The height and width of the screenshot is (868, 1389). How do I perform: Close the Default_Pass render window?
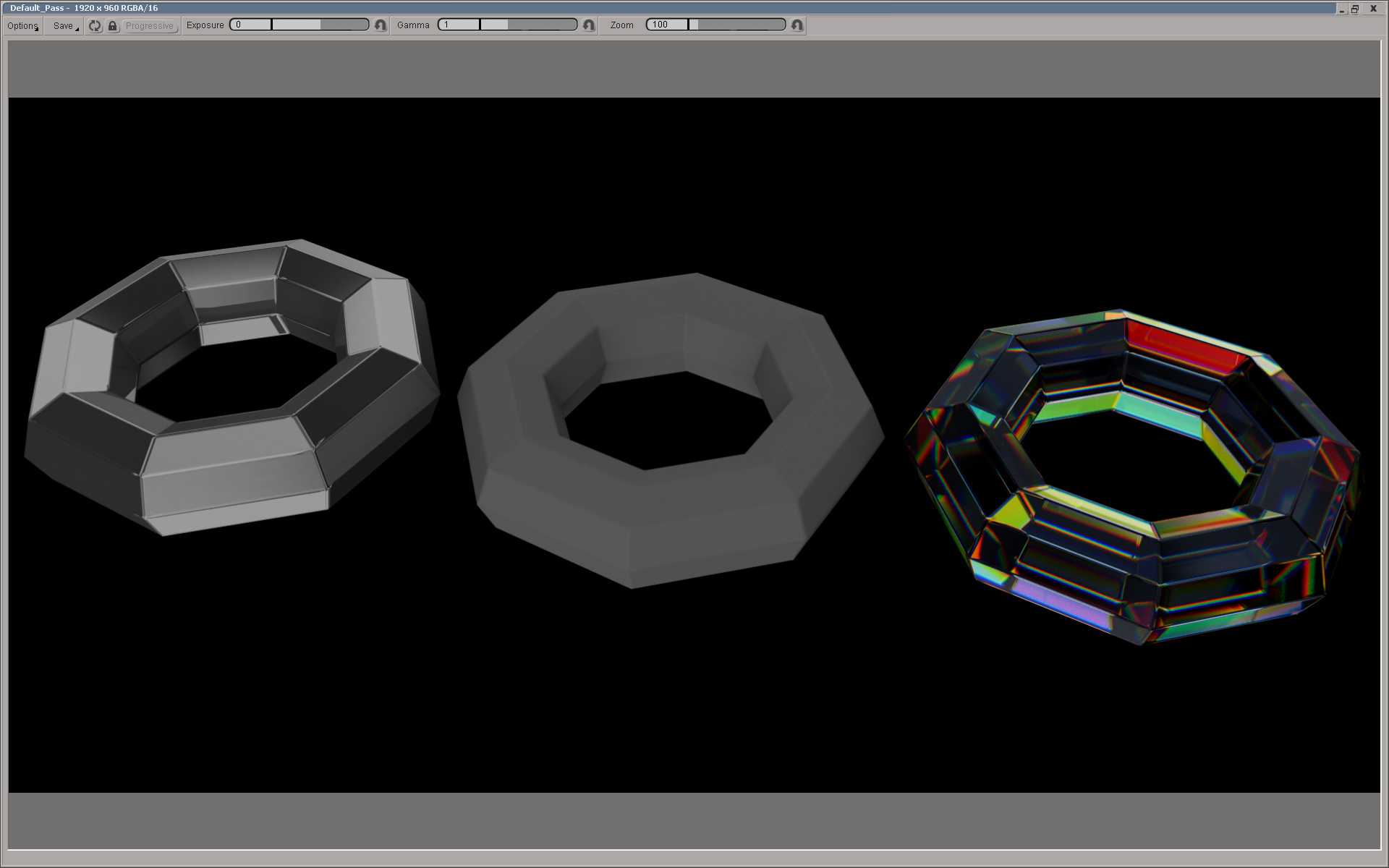pyautogui.click(x=1373, y=9)
